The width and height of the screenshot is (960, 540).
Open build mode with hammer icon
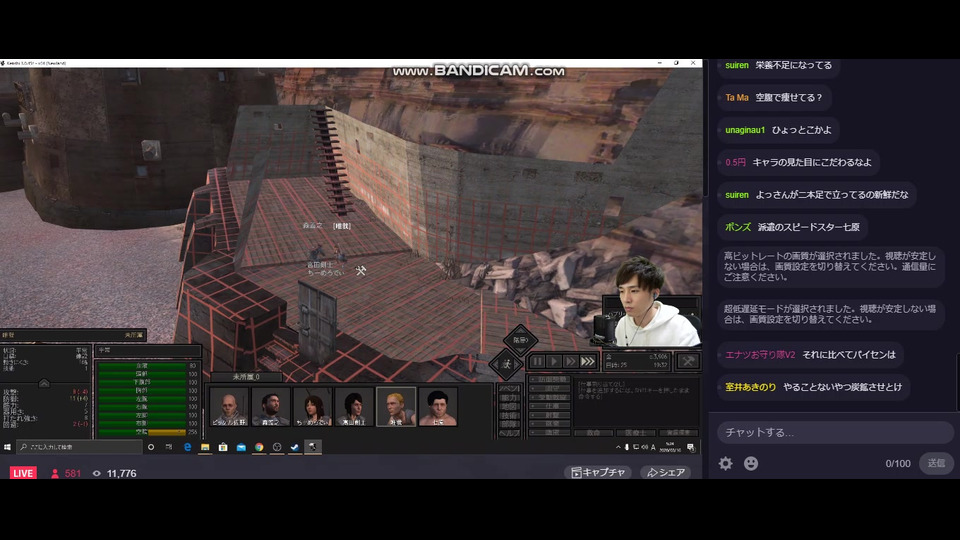point(688,361)
